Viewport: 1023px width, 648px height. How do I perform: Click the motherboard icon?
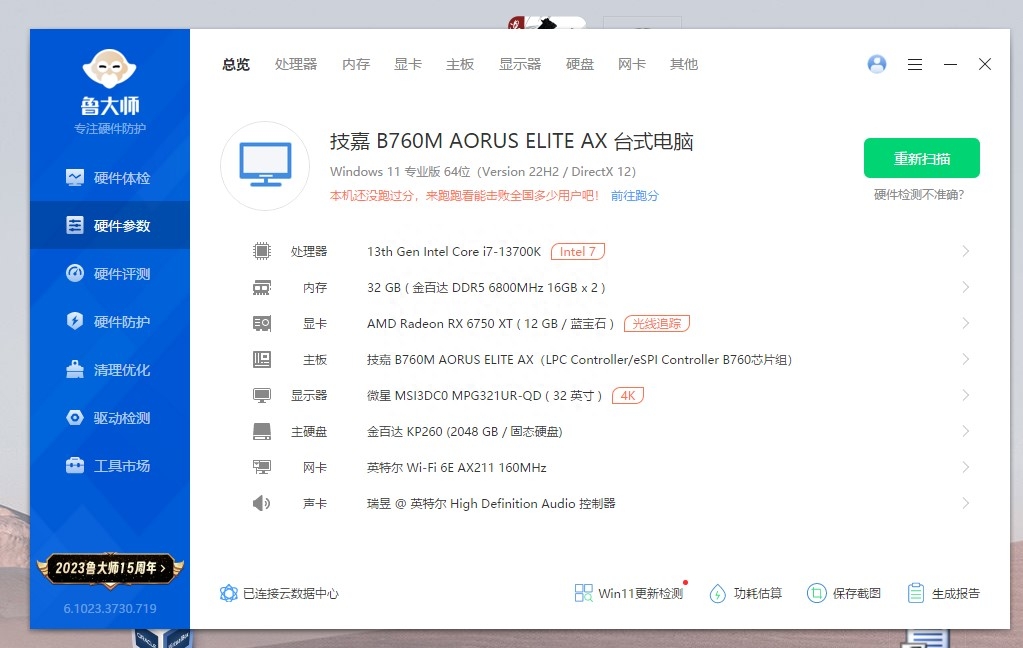point(262,359)
